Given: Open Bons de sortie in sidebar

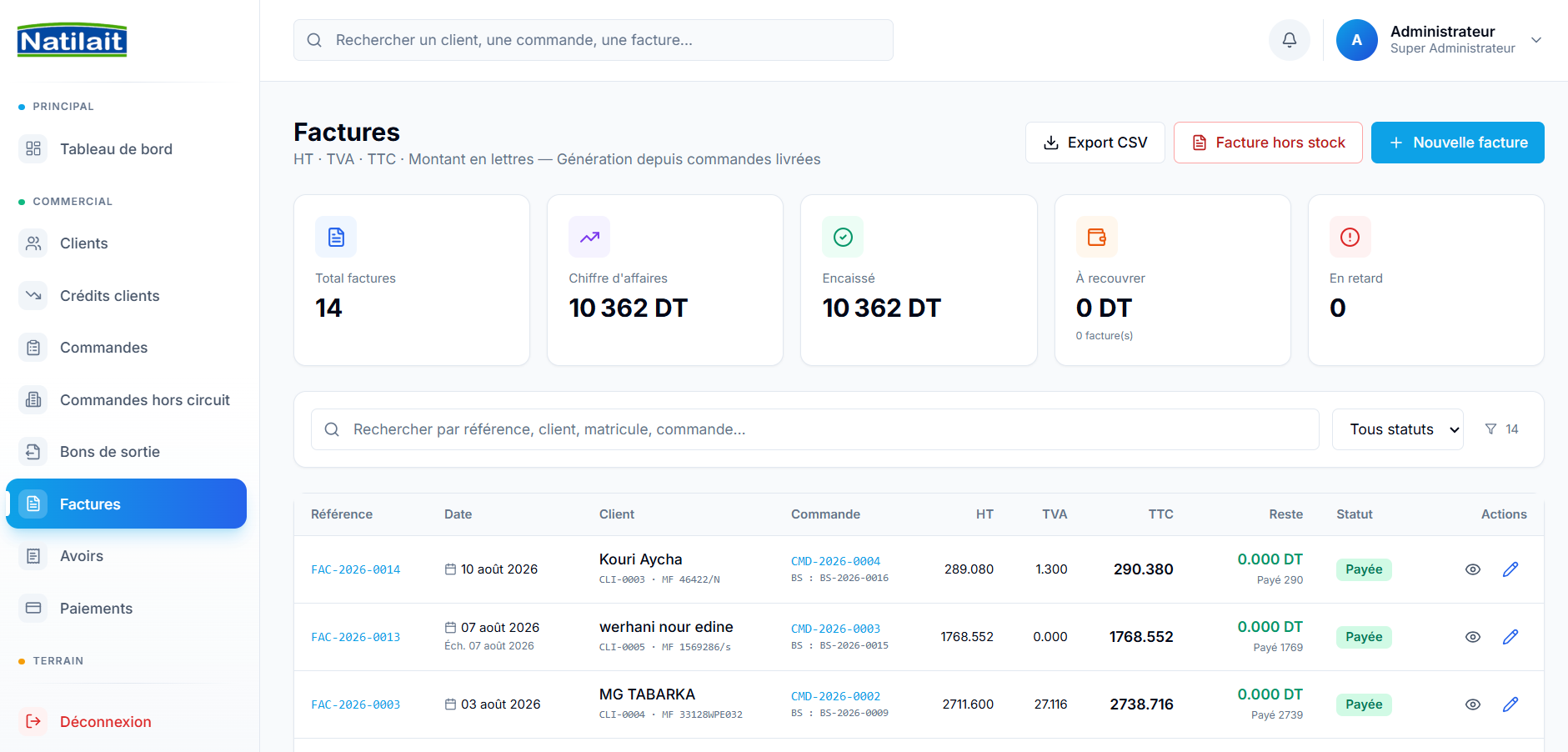Looking at the screenshot, I should point(127,452).
